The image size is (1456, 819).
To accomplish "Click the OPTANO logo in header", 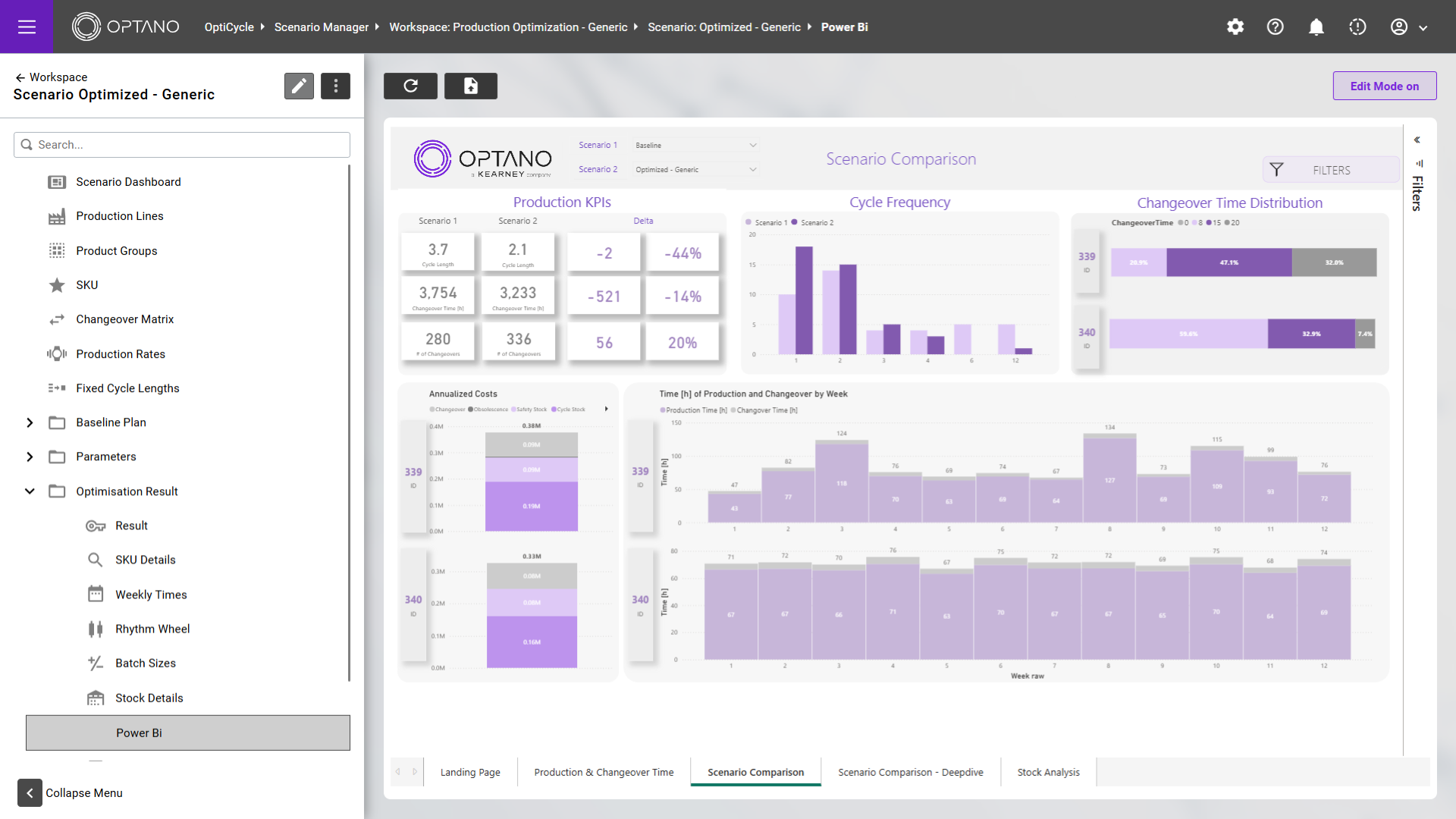I will point(126,27).
